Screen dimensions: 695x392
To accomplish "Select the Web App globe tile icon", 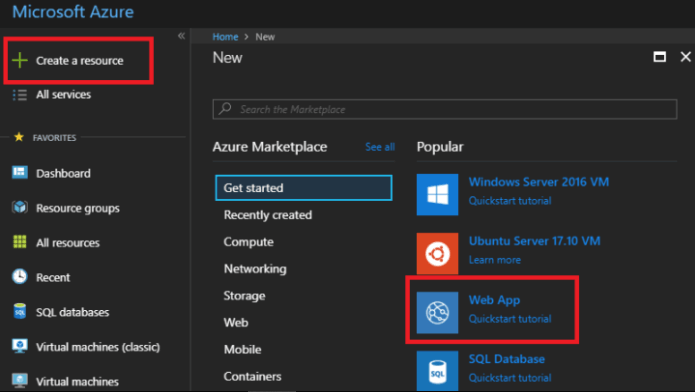I will tap(437, 313).
